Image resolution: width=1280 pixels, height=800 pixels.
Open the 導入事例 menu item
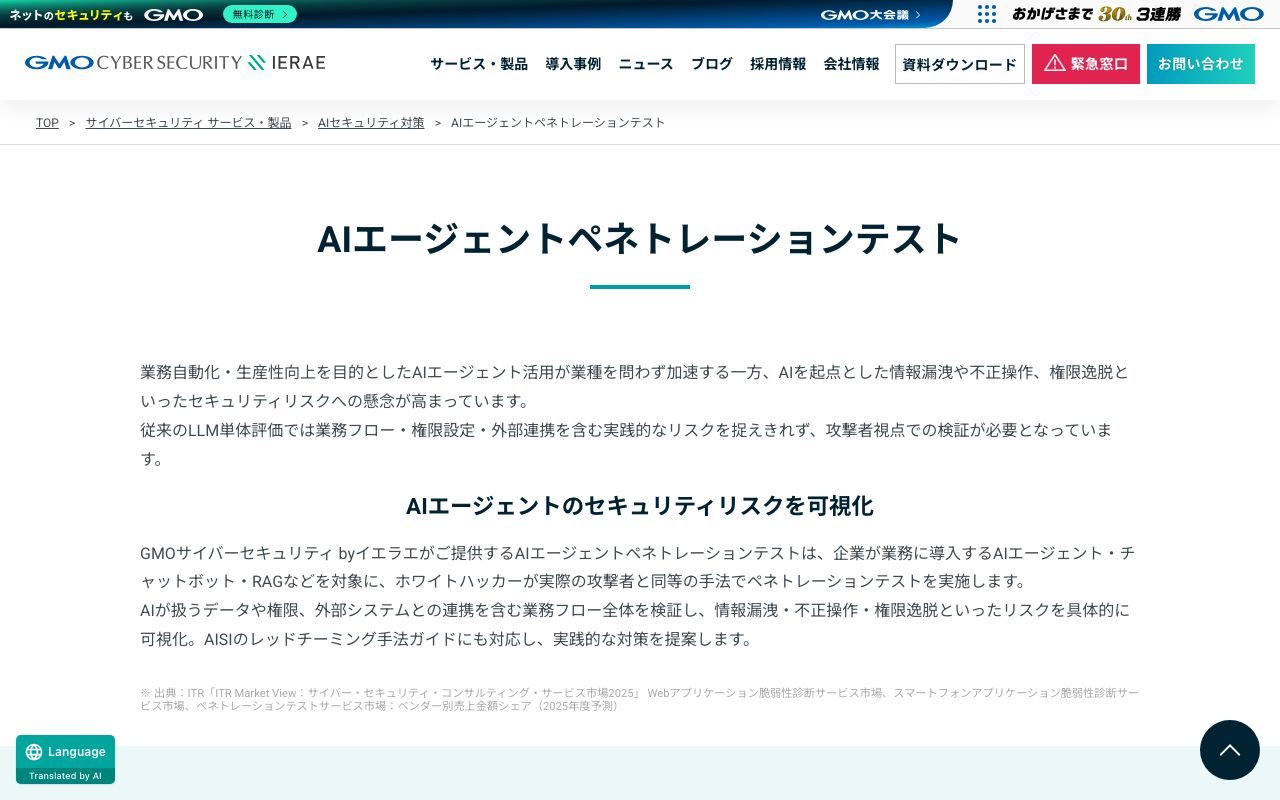(x=573, y=64)
